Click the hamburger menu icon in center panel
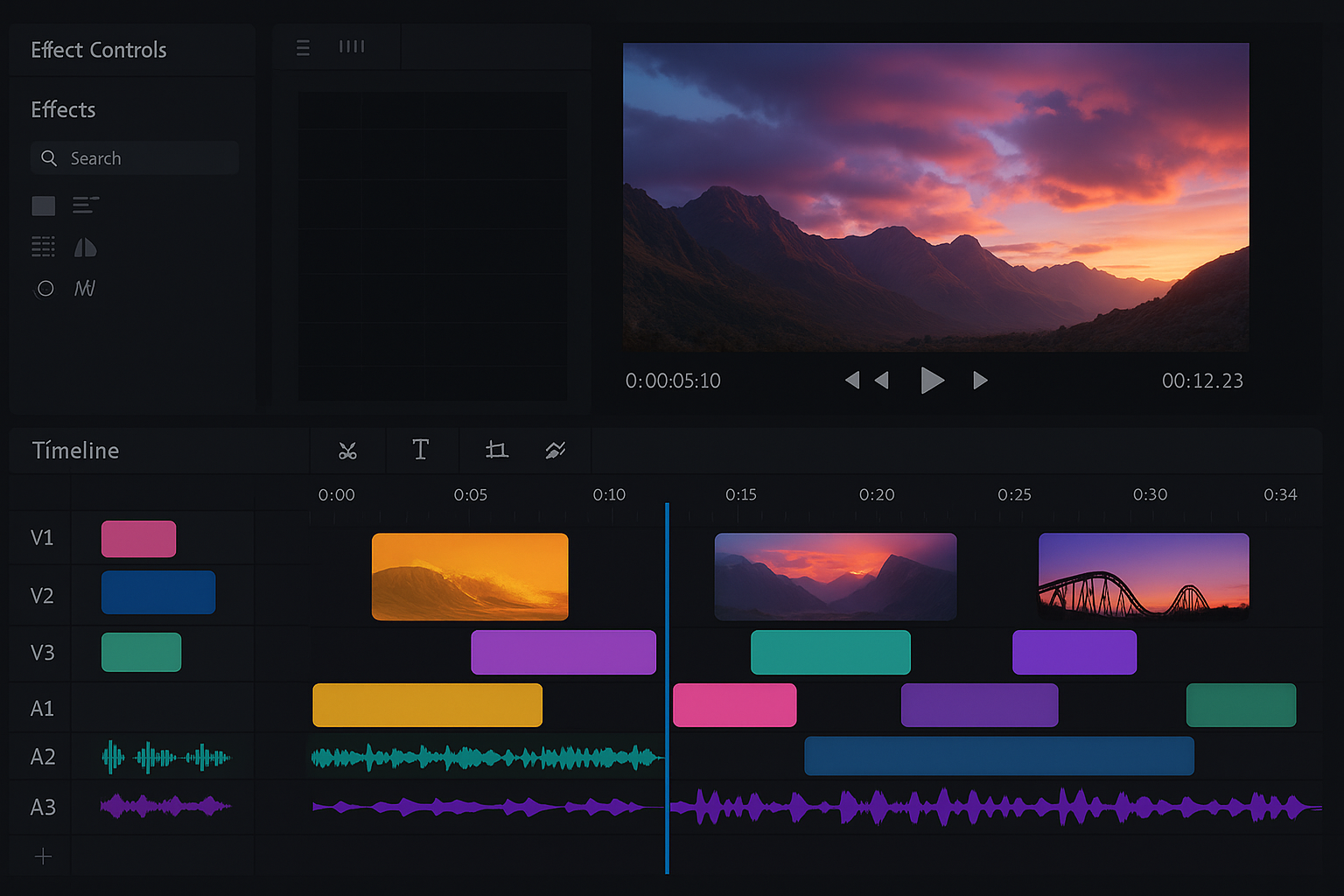The image size is (1344, 896). tap(303, 48)
